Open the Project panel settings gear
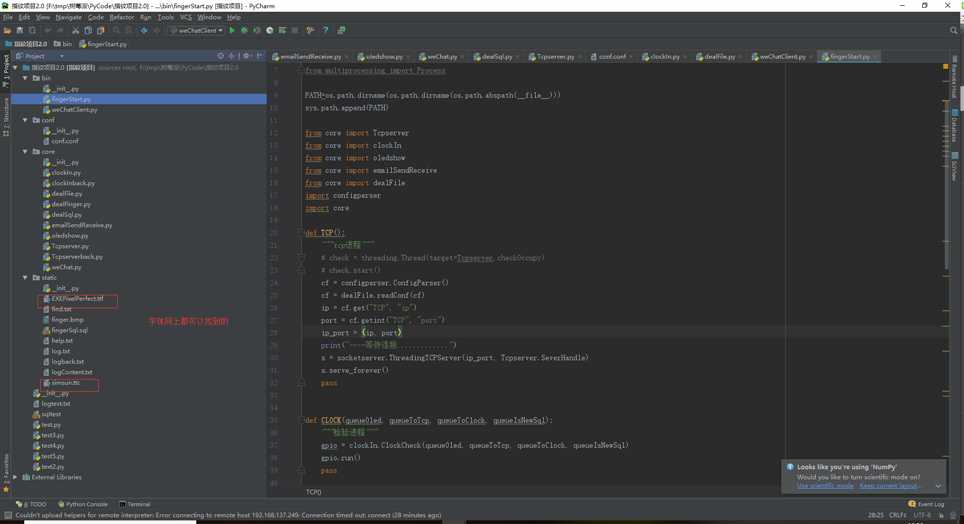Viewport: 964px width, 524px height. 247,56
